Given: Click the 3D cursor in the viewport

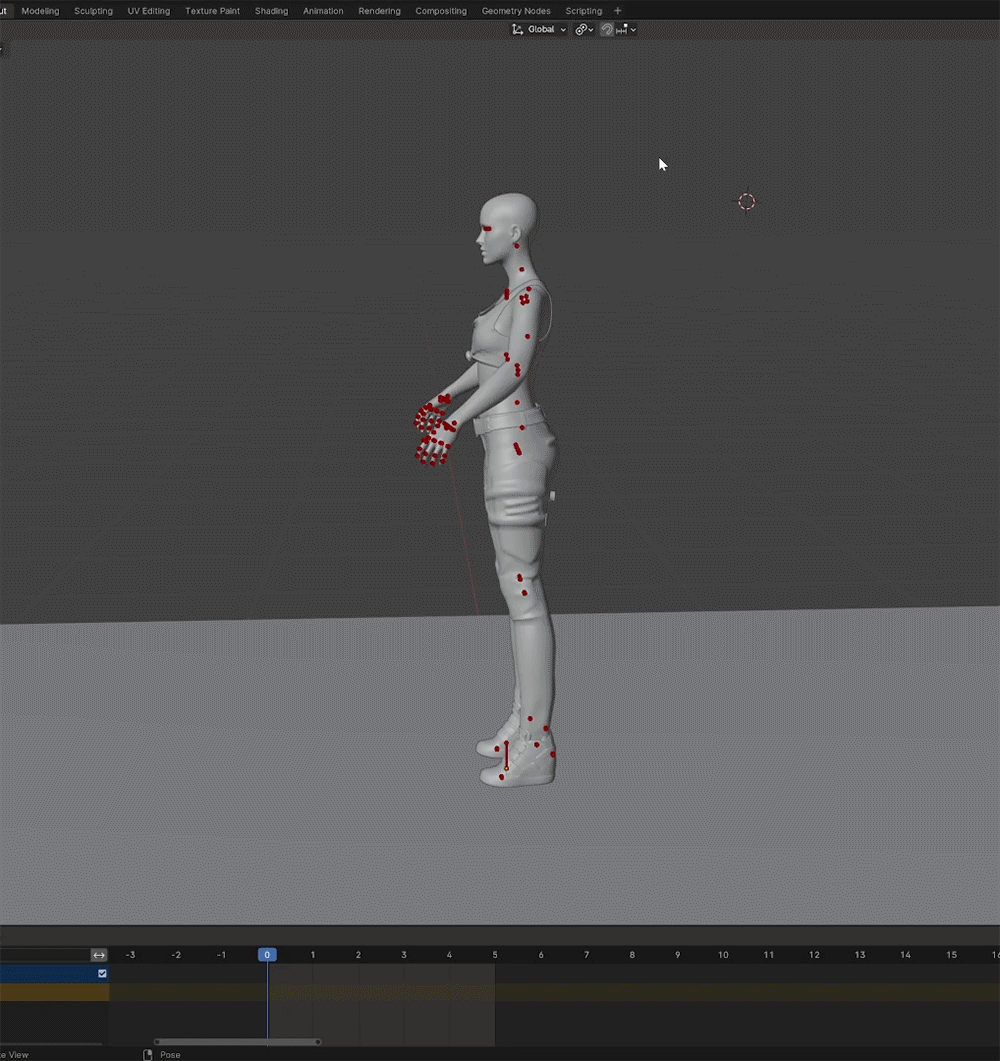Looking at the screenshot, I should [x=746, y=202].
